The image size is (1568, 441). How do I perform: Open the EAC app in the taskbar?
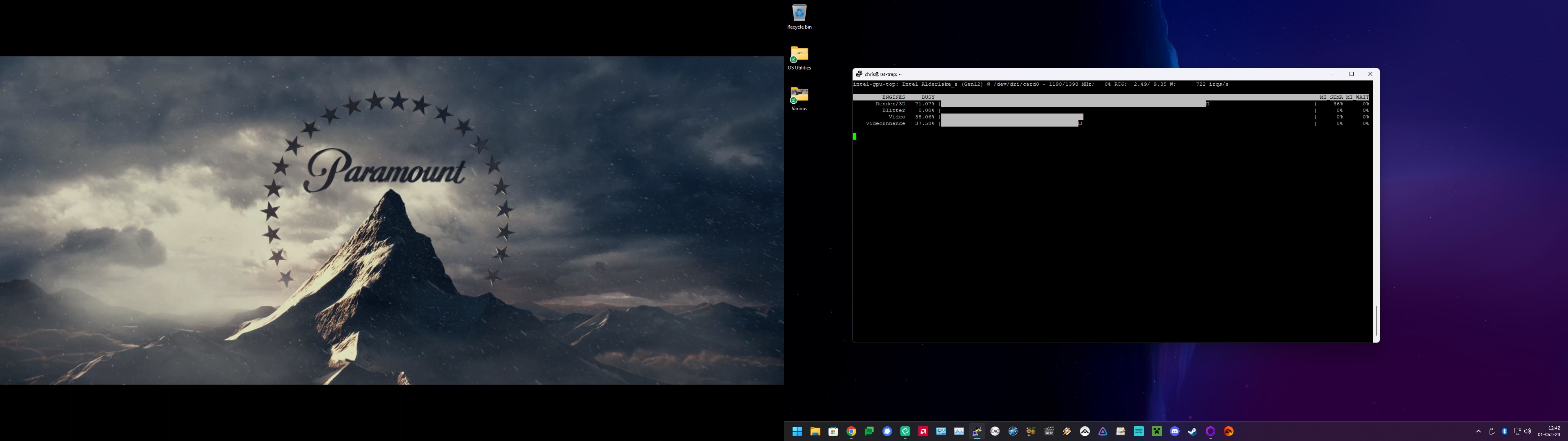995,431
